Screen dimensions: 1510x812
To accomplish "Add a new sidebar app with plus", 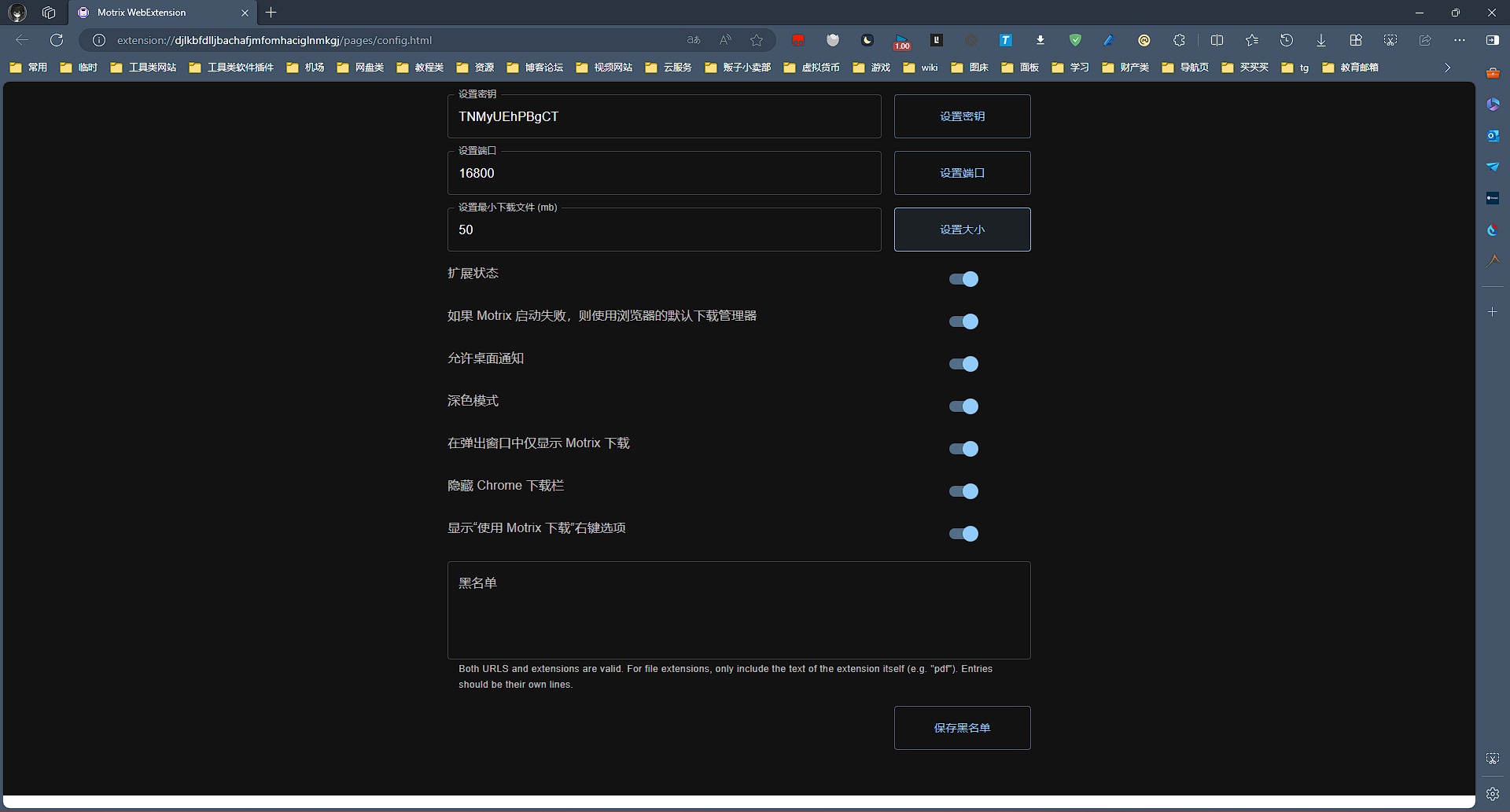I will 1493,312.
